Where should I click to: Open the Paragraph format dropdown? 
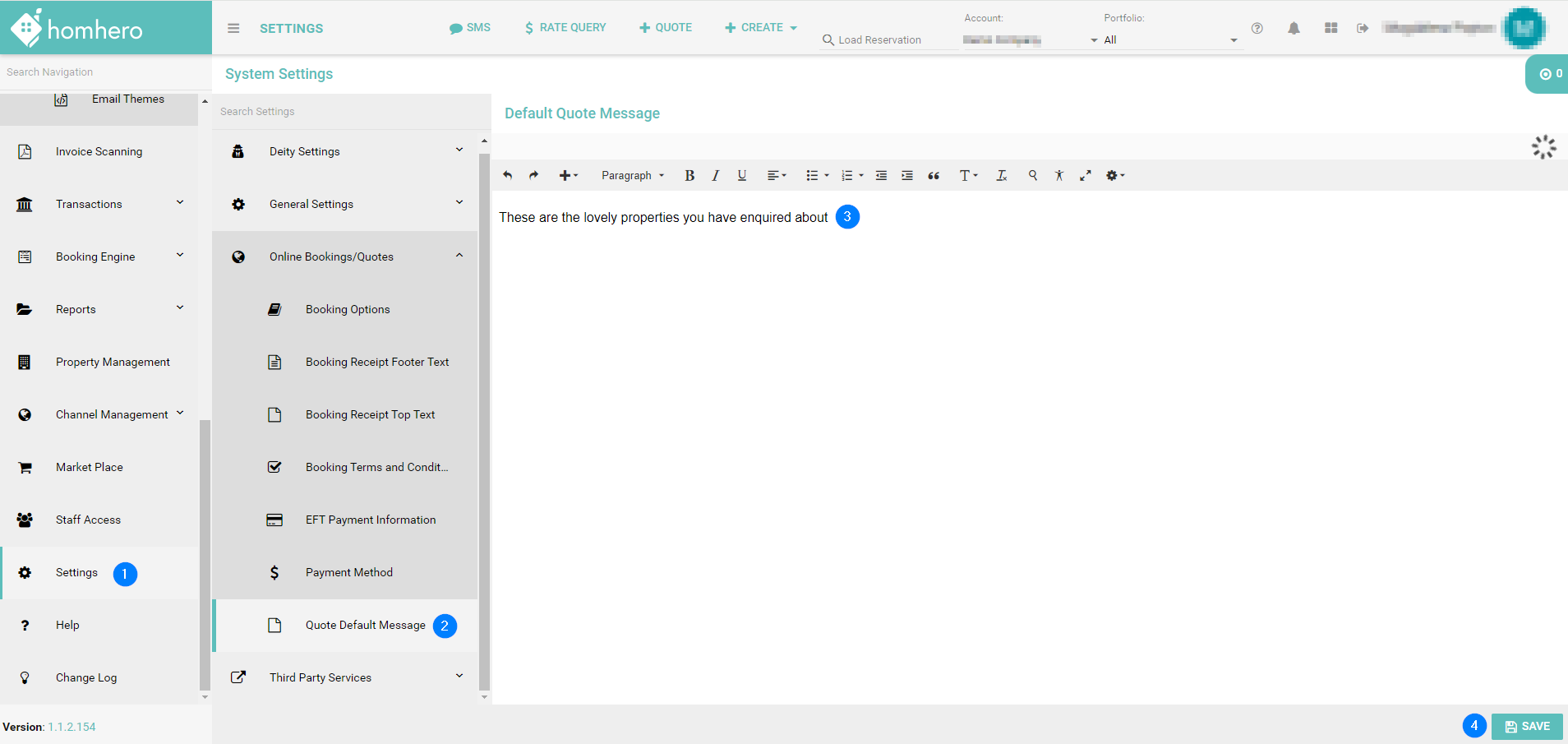tap(632, 176)
